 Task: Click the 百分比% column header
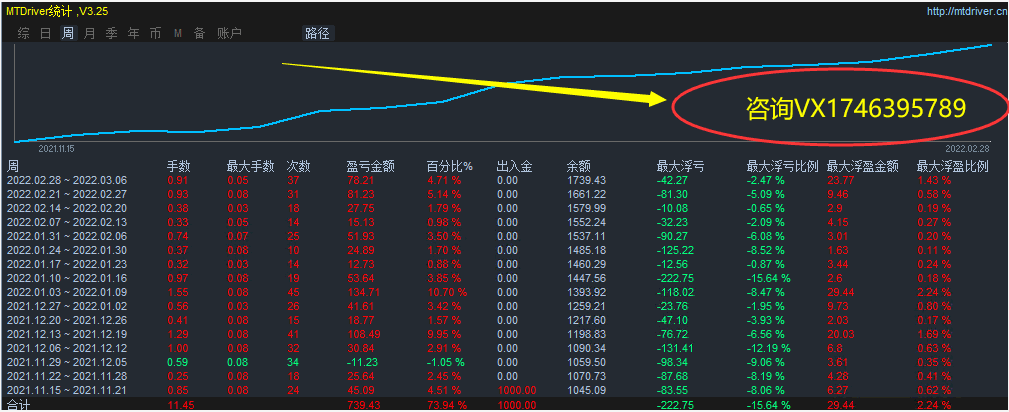coord(450,167)
